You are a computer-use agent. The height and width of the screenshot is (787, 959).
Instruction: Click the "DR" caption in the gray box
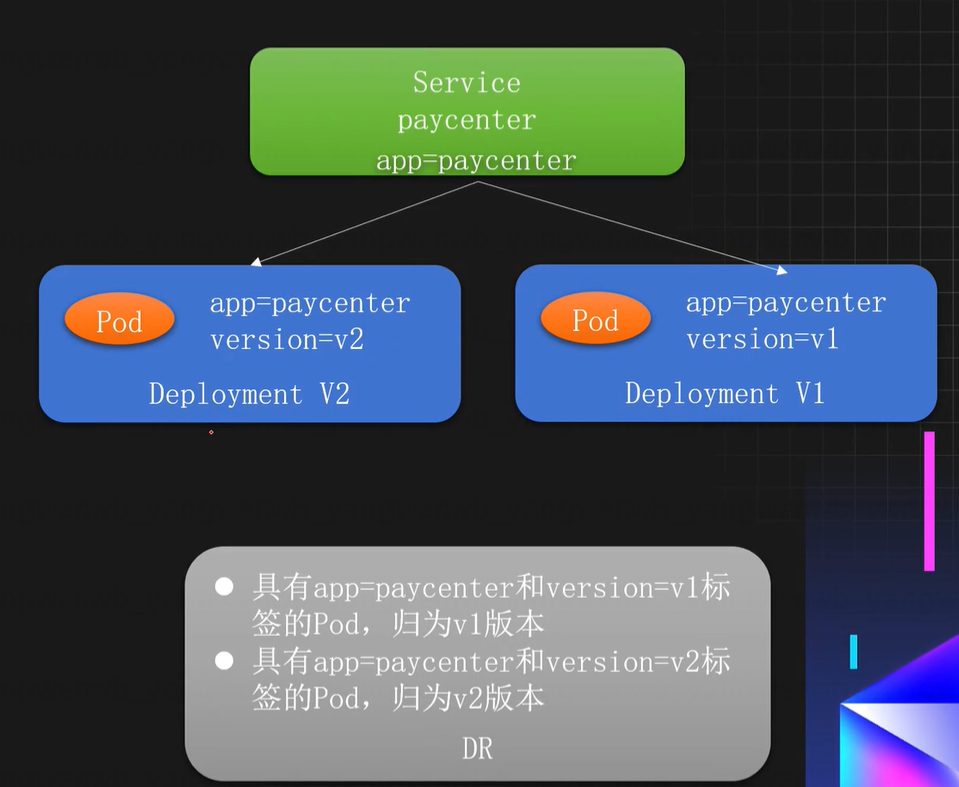pyautogui.click(x=477, y=748)
